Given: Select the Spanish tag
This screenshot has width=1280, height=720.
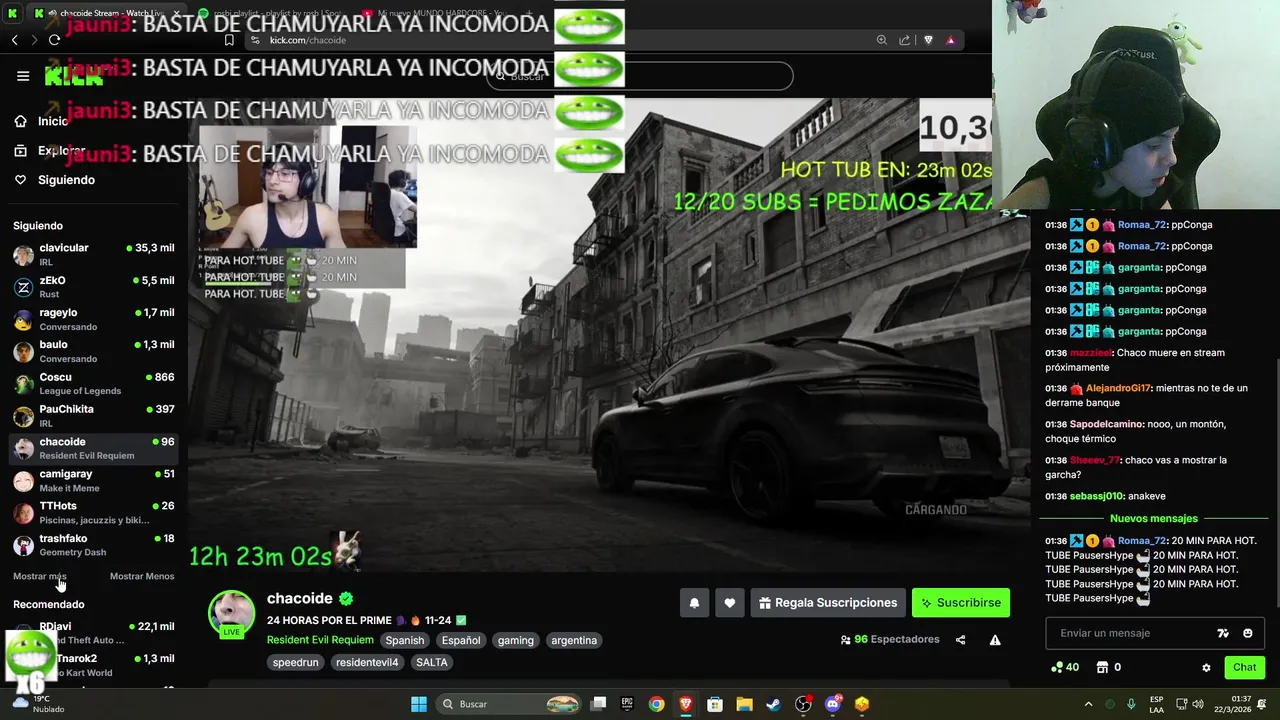Looking at the screenshot, I should pos(405,640).
